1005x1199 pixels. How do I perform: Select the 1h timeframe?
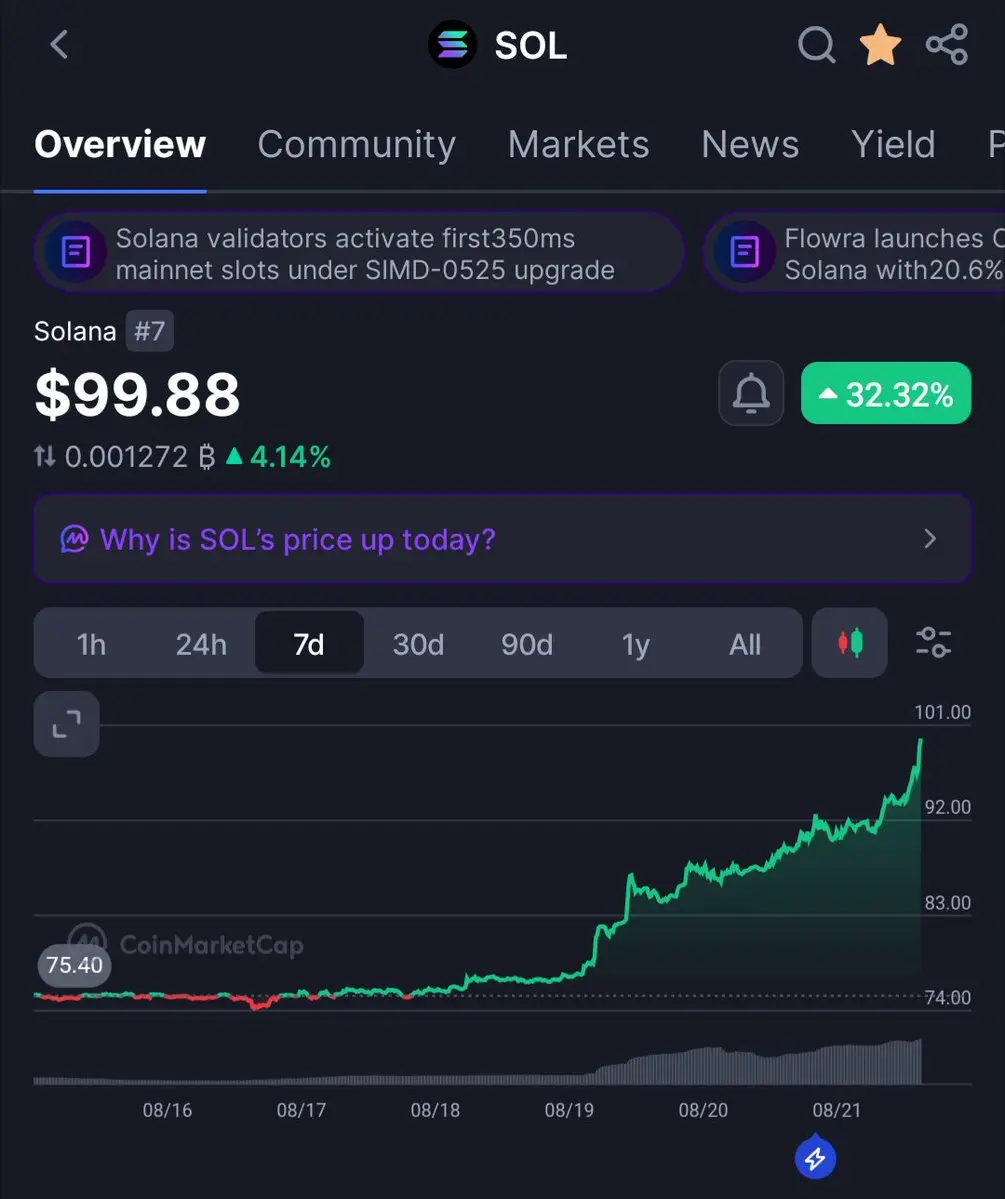(x=91, y=645)
